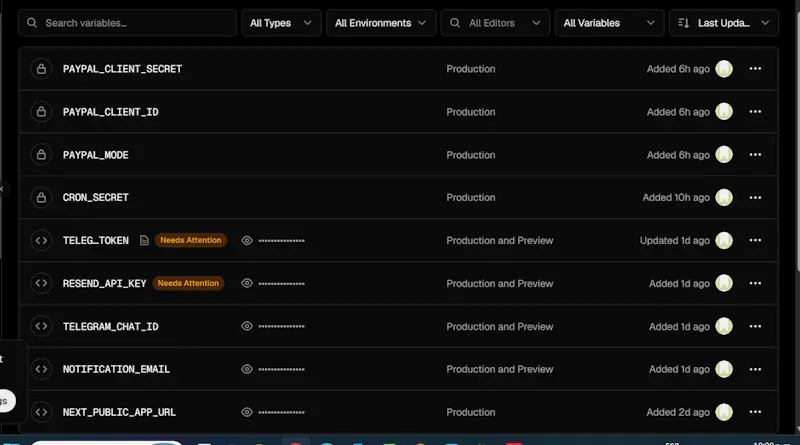Viewport: 800px width, 445px height.
Task: Click the Needs Attention badge on TELEG_TOKEN
Action: [191, 240]
